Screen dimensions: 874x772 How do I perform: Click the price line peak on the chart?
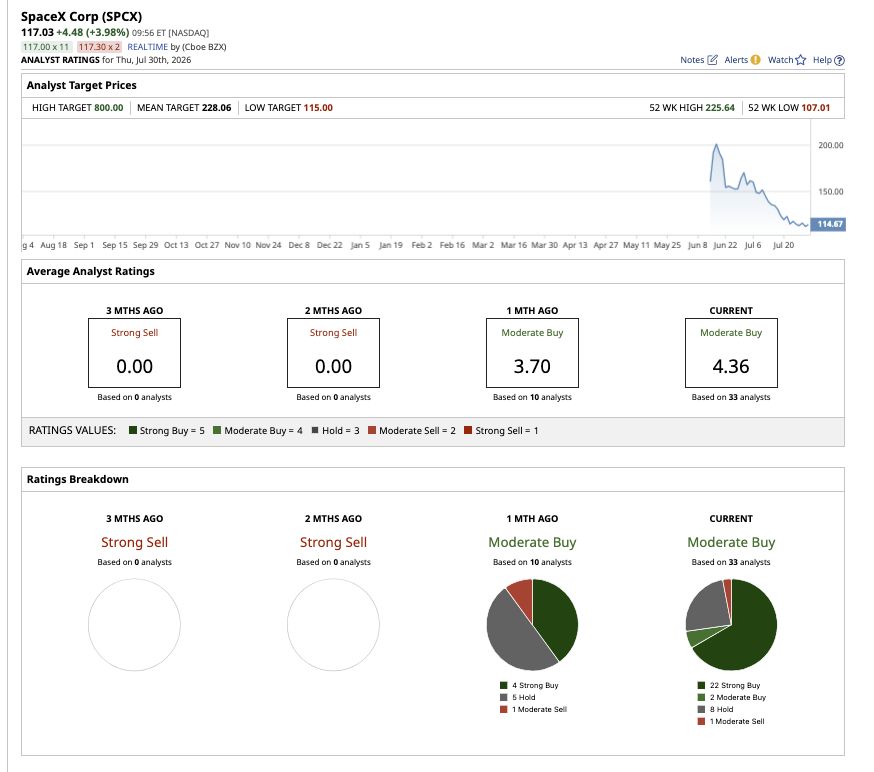click(x=716, y=145)
